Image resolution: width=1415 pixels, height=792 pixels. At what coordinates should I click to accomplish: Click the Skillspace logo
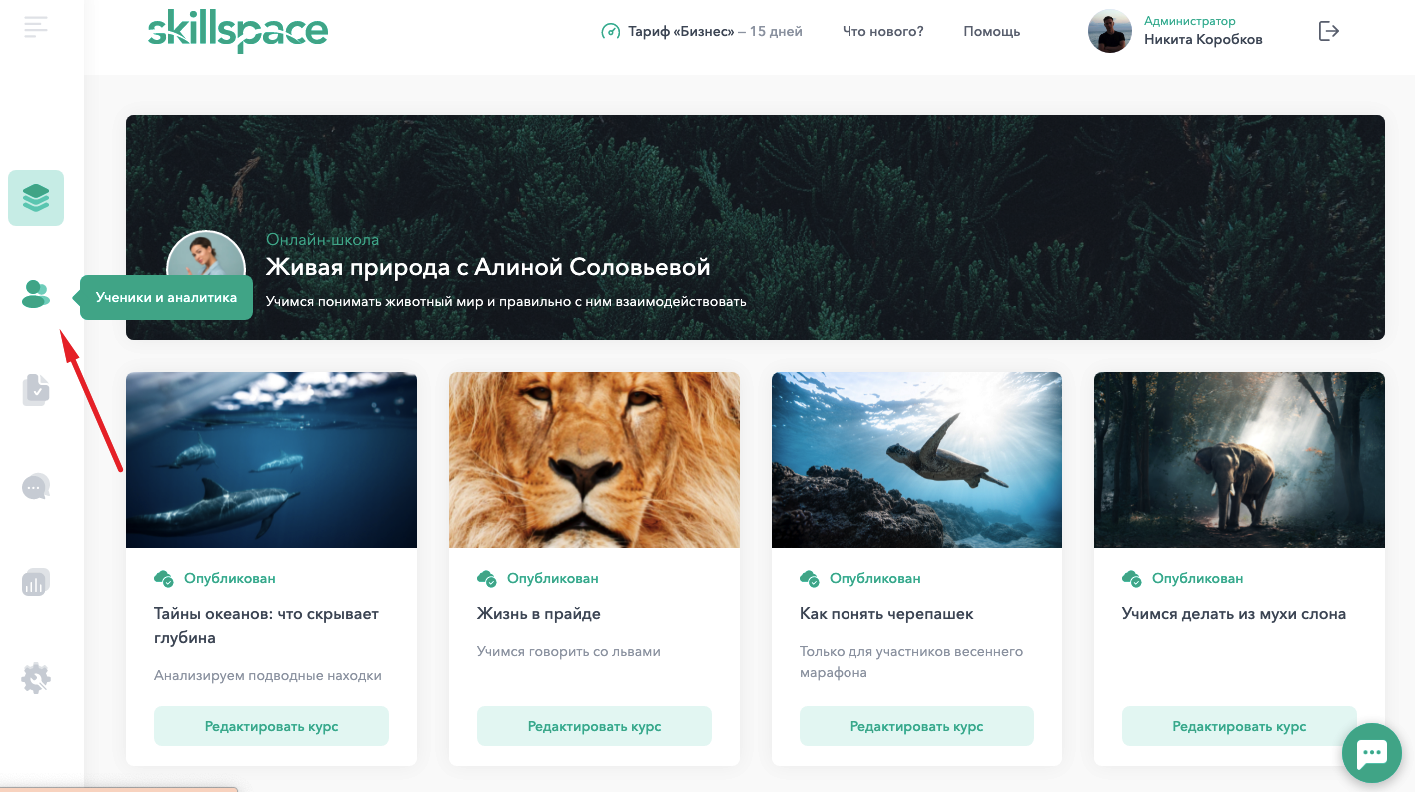238,31
